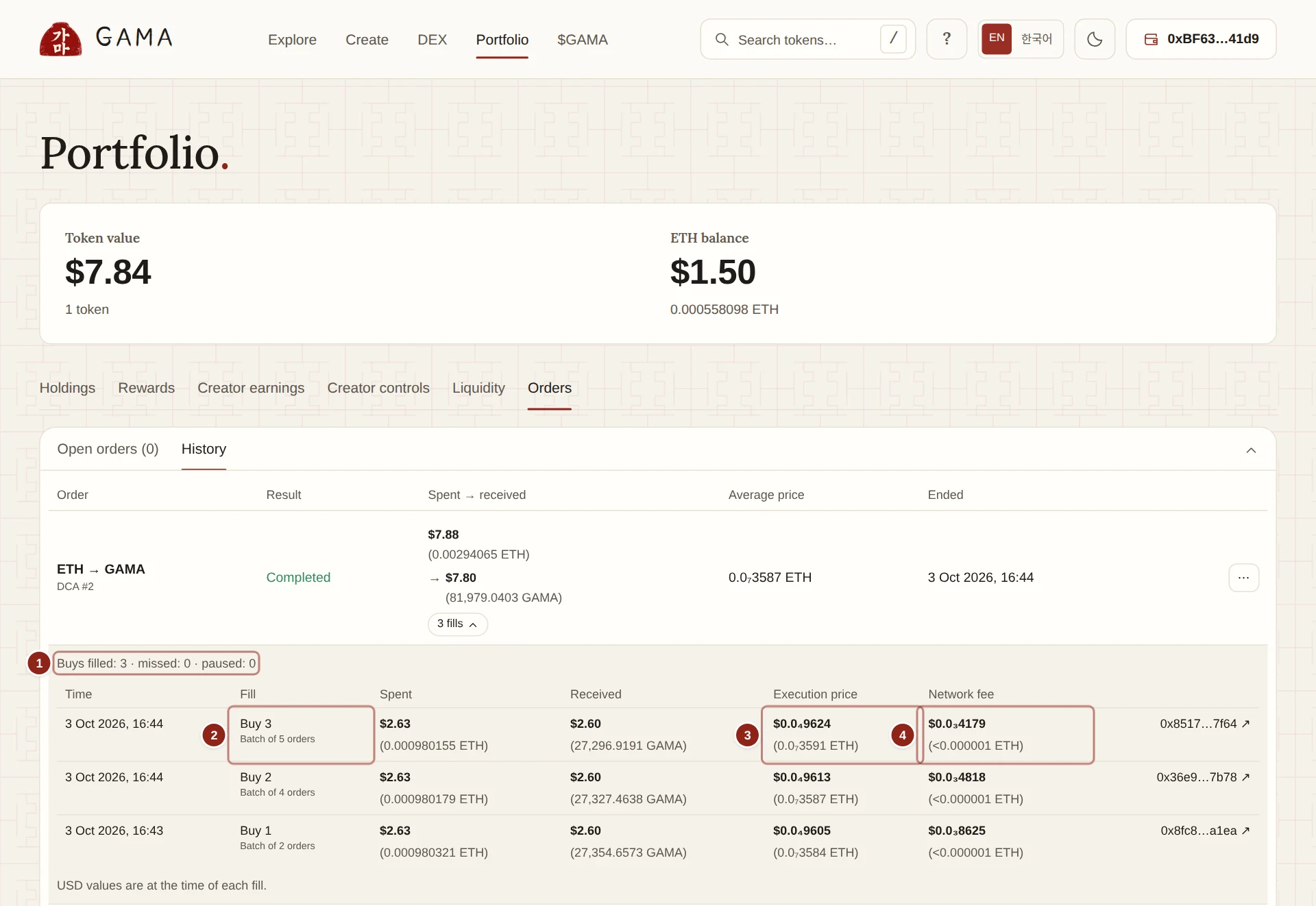This screenshot has width=1316, height=906.
Task: Click the slash shortcut key badge
Action: pos(893,39)
